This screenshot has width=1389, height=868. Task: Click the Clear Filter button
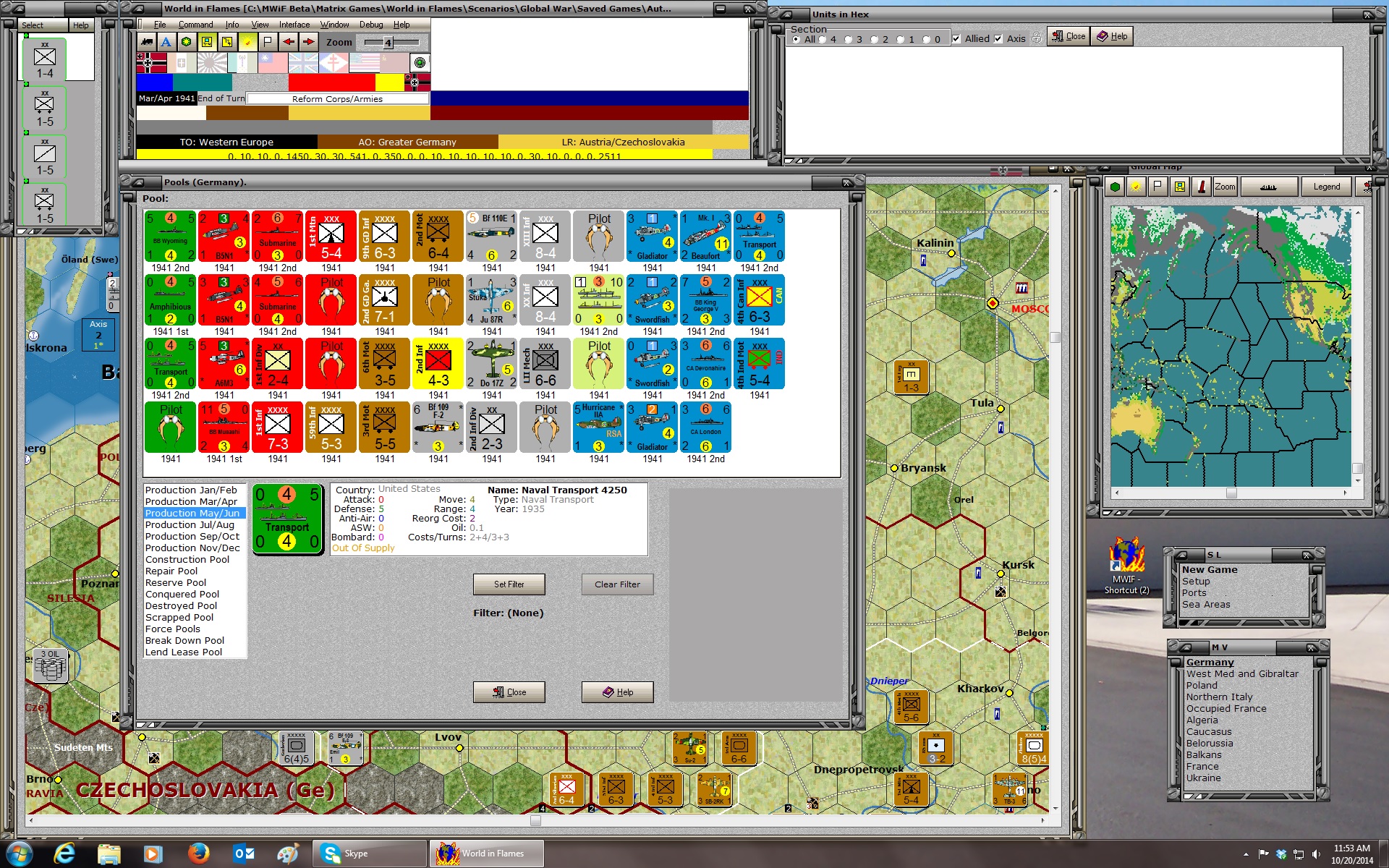point(617,584)
